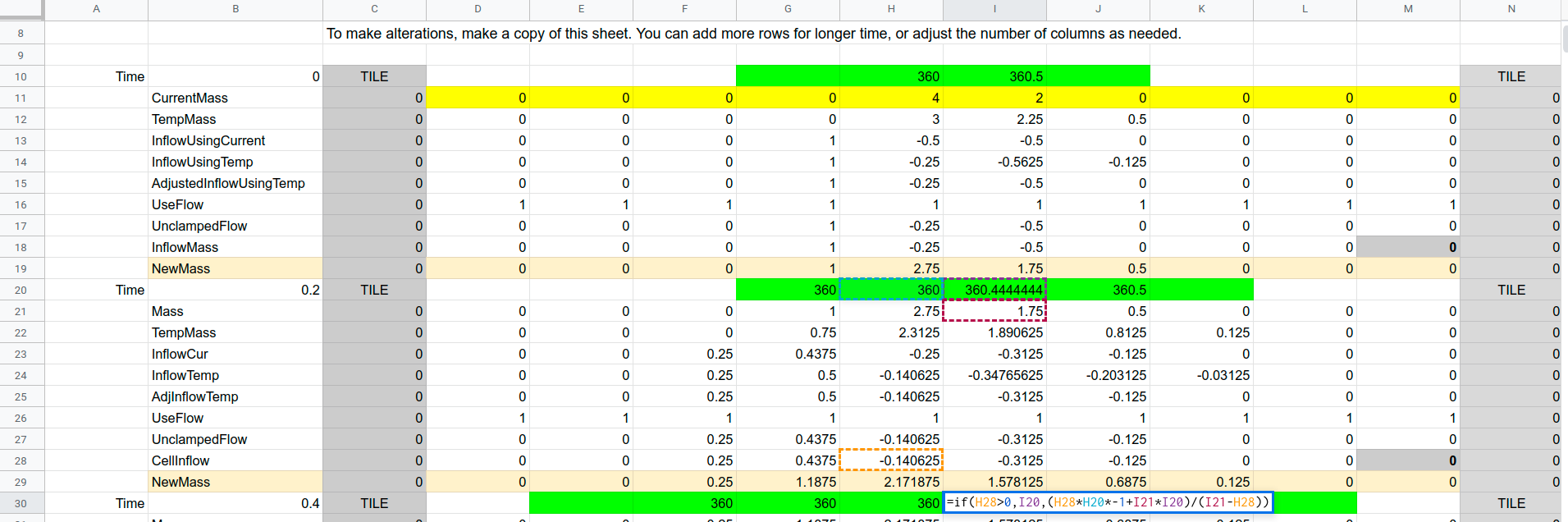
Task: Select the CurrentMass label cell
Action: click(235, 98)
